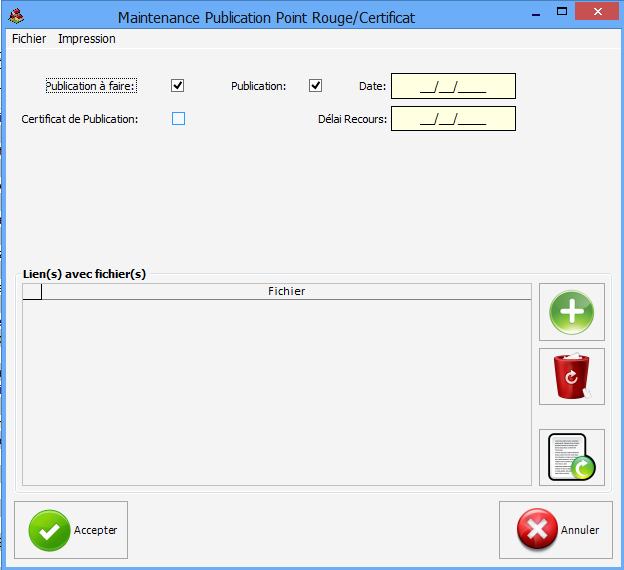
Task: Click the document refresh icon
Action: (572, 457)
